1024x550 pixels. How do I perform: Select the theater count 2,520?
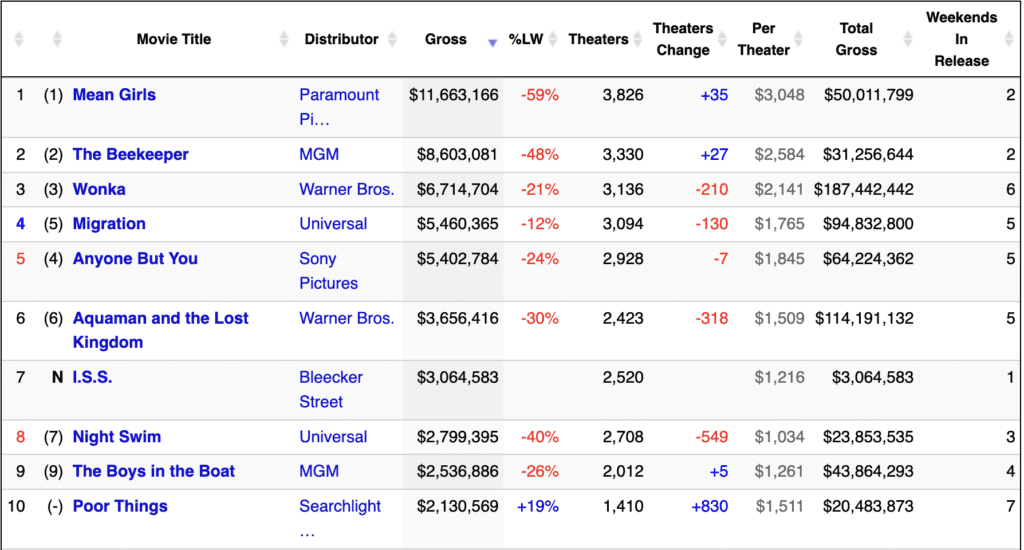click(623, 378)
